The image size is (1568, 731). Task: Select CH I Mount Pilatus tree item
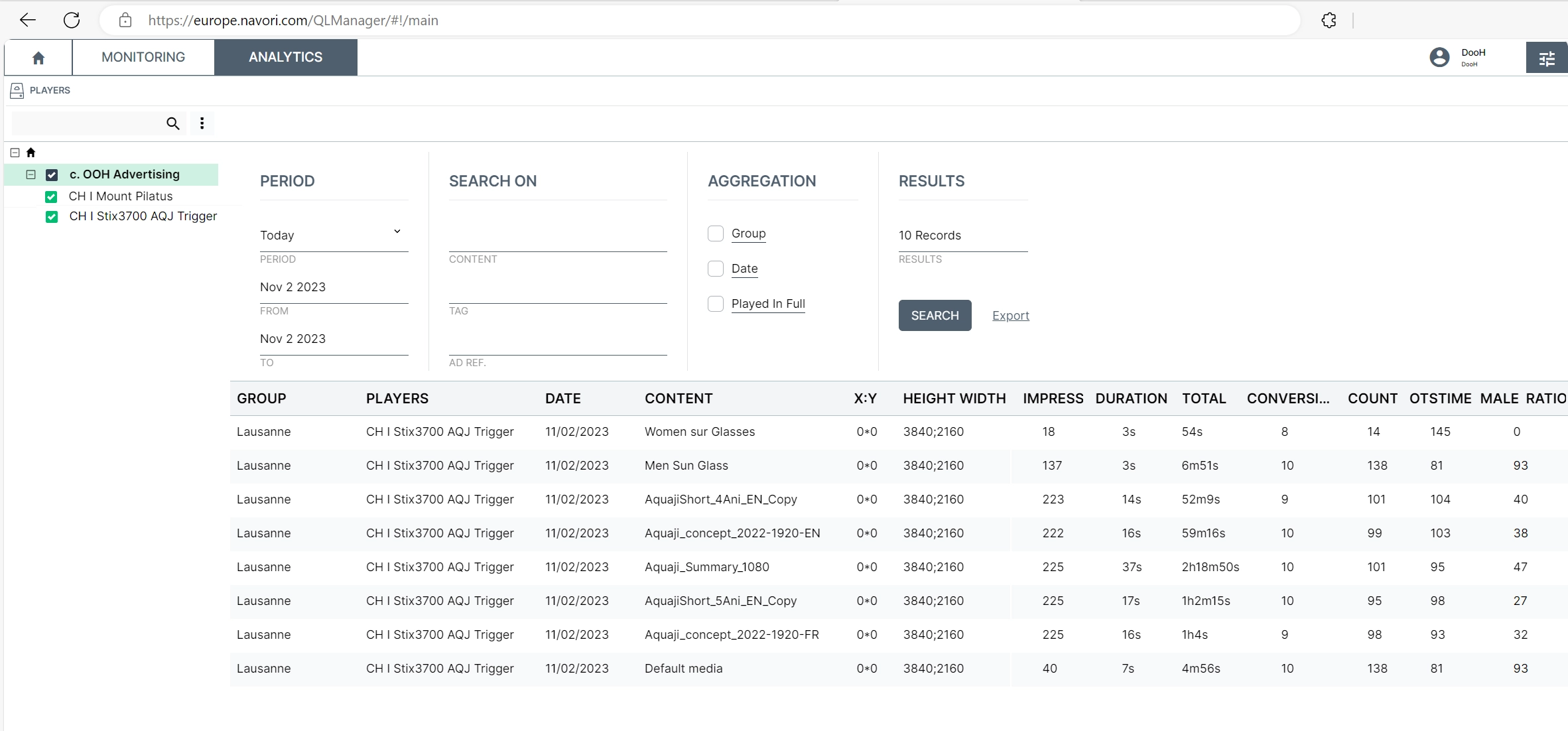click(x=121, y=196)
